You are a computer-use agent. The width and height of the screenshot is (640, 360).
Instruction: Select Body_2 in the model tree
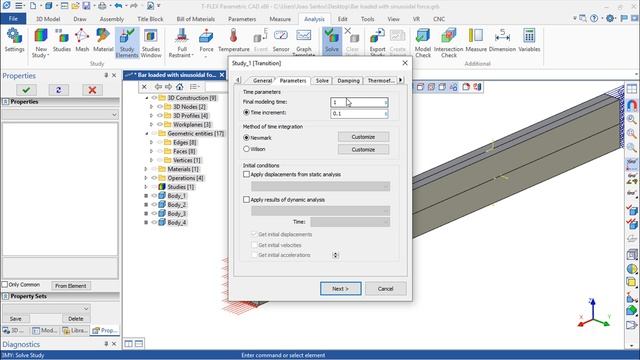(177, 205)
